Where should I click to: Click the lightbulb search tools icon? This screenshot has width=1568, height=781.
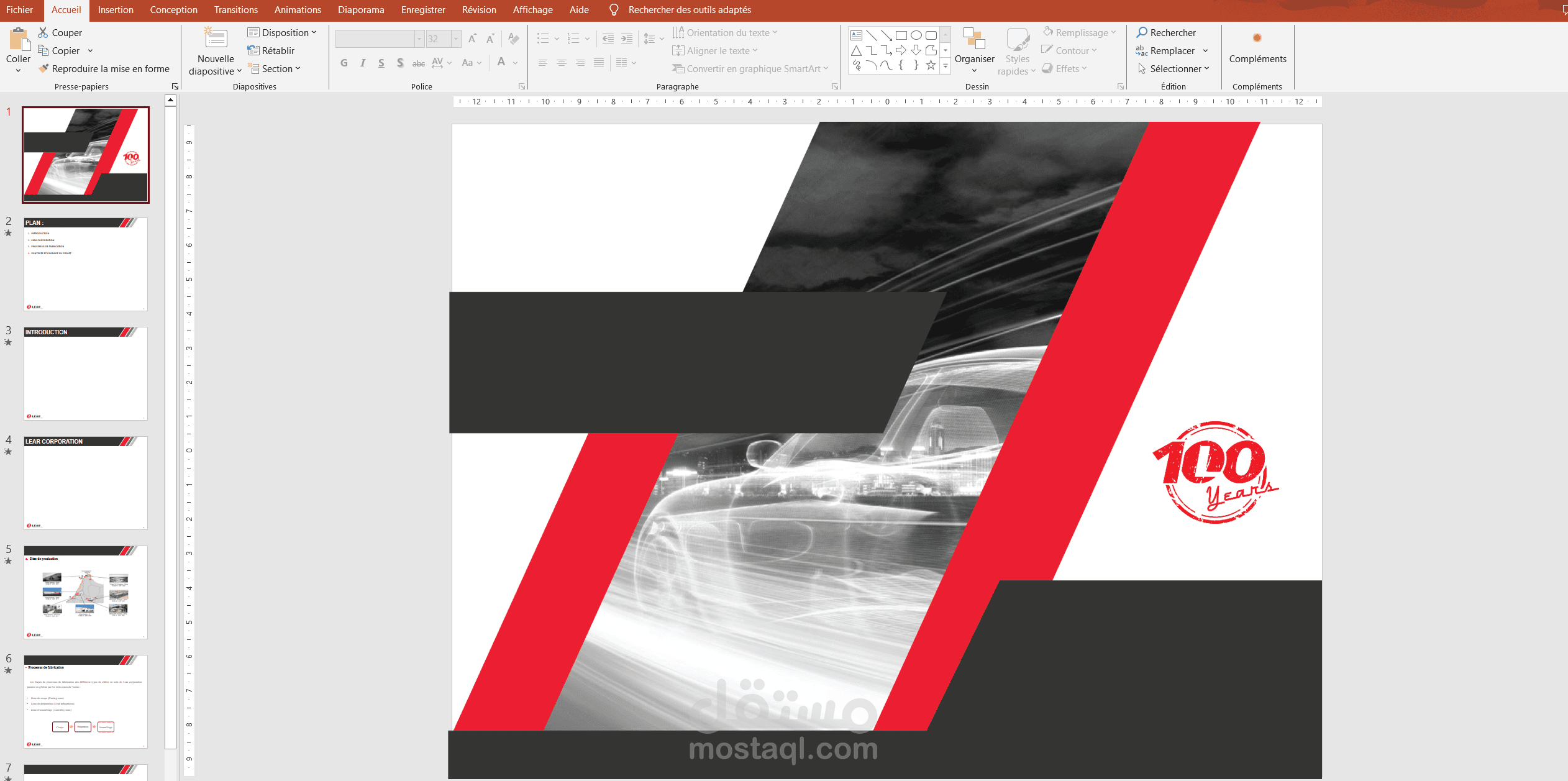pyautogui.click(x=614, y=10)
